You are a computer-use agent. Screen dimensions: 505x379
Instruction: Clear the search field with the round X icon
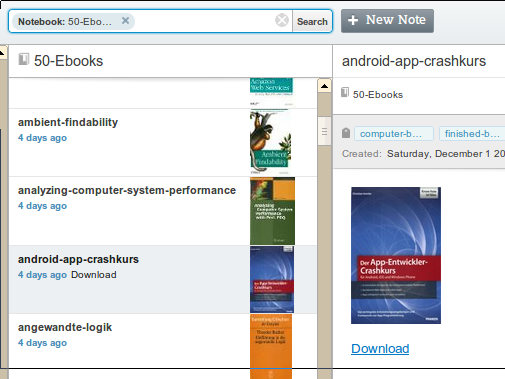pyautogui.click(x=282, y=21)
